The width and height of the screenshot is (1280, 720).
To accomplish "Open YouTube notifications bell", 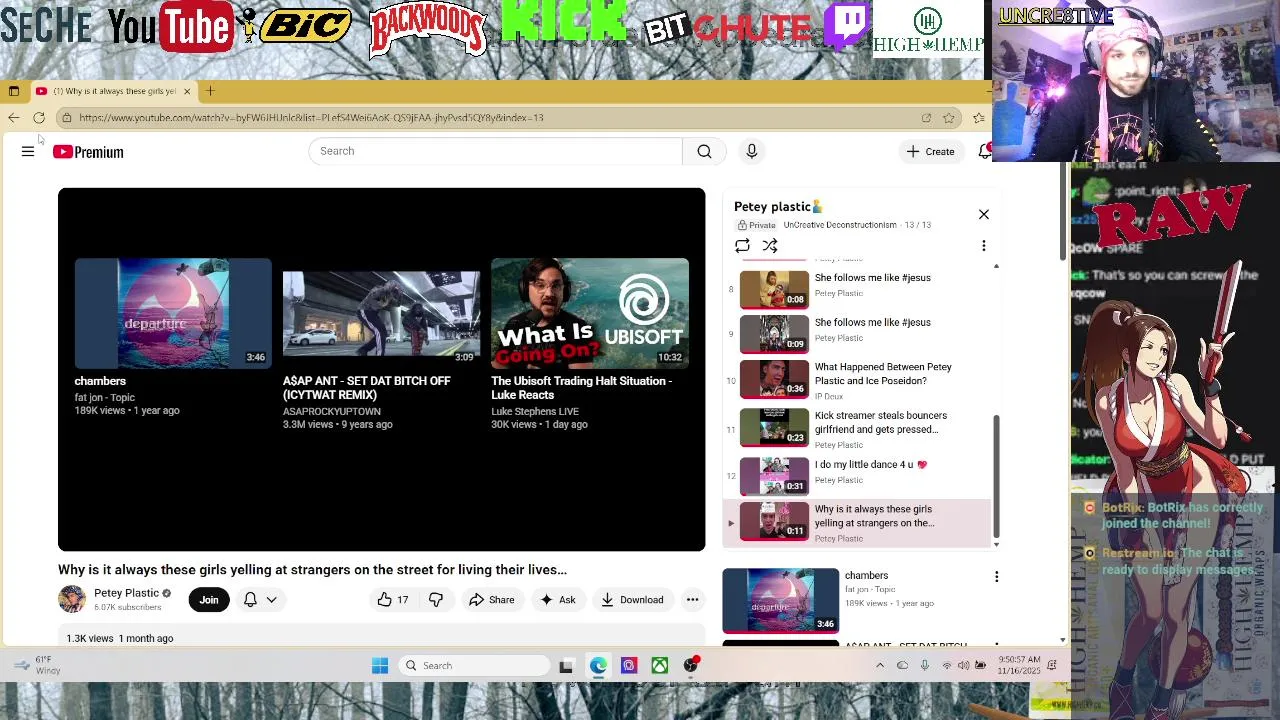I will point(984,151).
